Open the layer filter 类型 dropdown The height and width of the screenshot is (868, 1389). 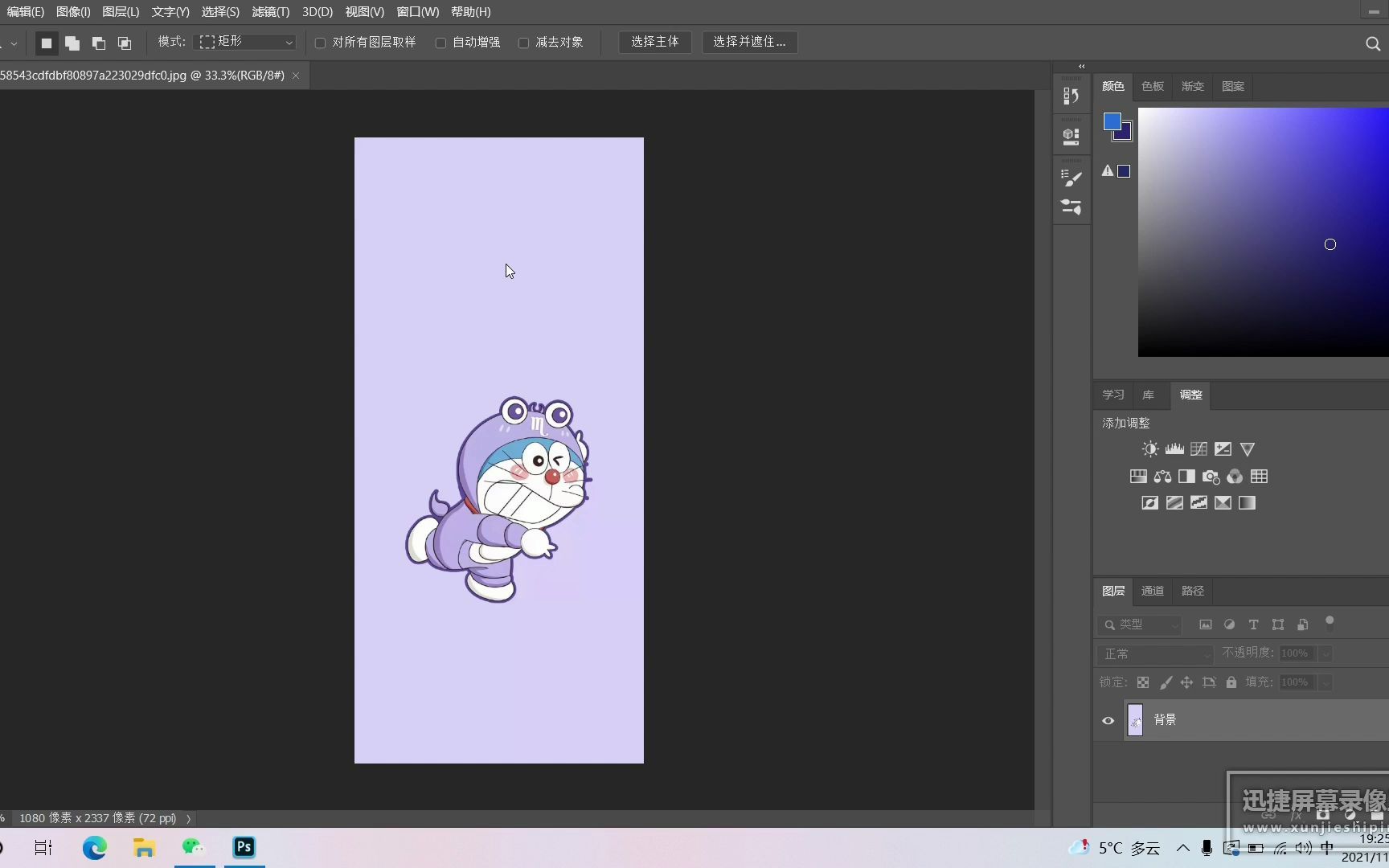(x=1139, y=624)
